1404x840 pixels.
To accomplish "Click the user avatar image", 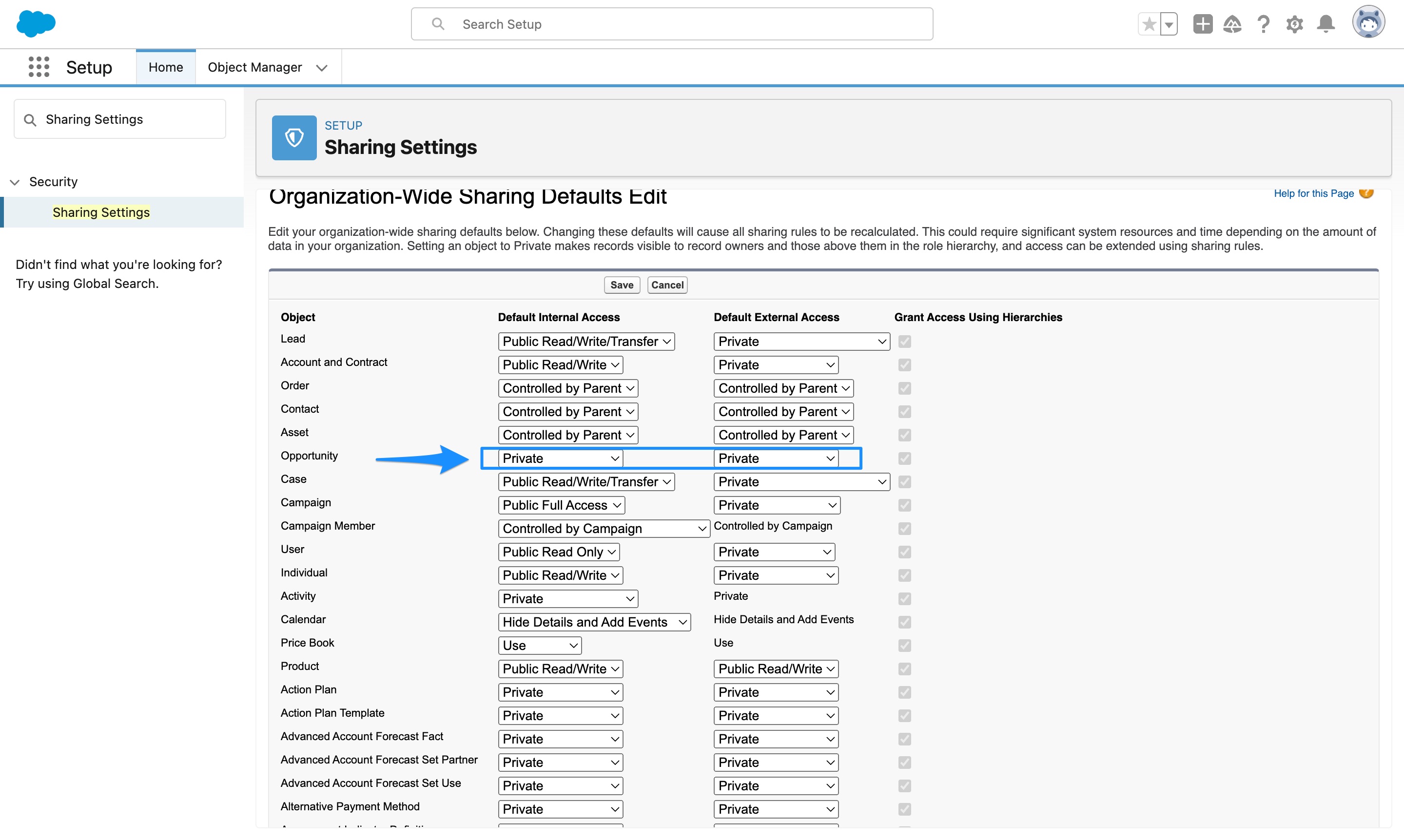I will (x=1369, y=22).
